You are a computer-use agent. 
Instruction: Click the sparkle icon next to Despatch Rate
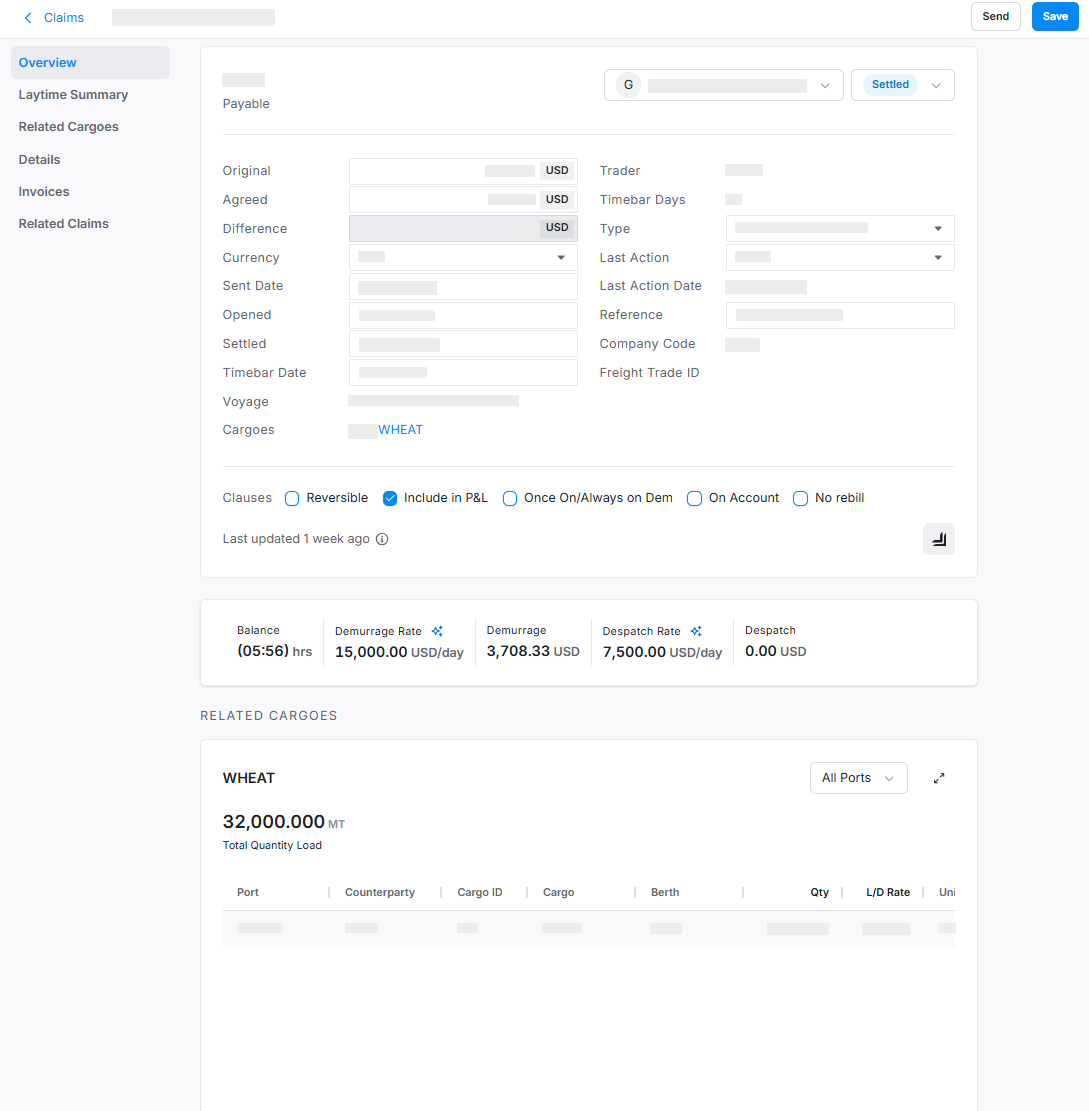point(696,631)
